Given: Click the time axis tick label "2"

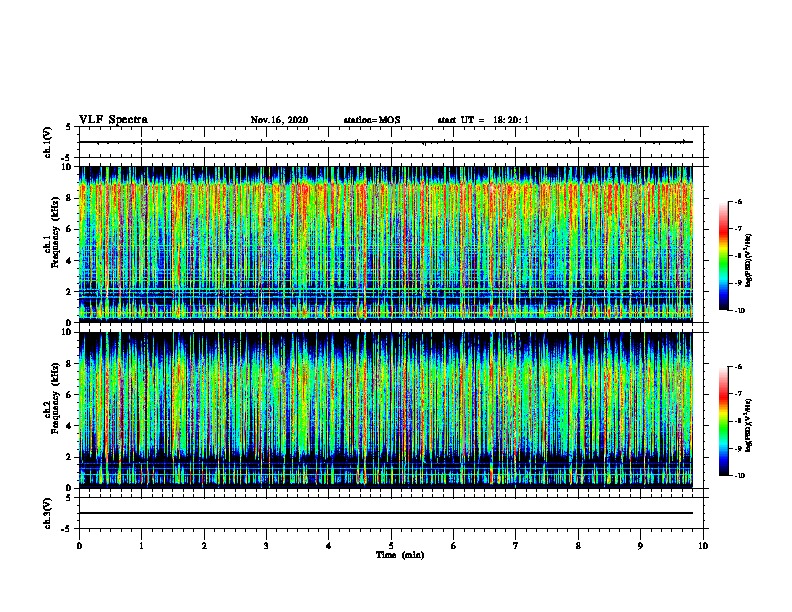Looking at the screenshot, I should pos(204,546).
